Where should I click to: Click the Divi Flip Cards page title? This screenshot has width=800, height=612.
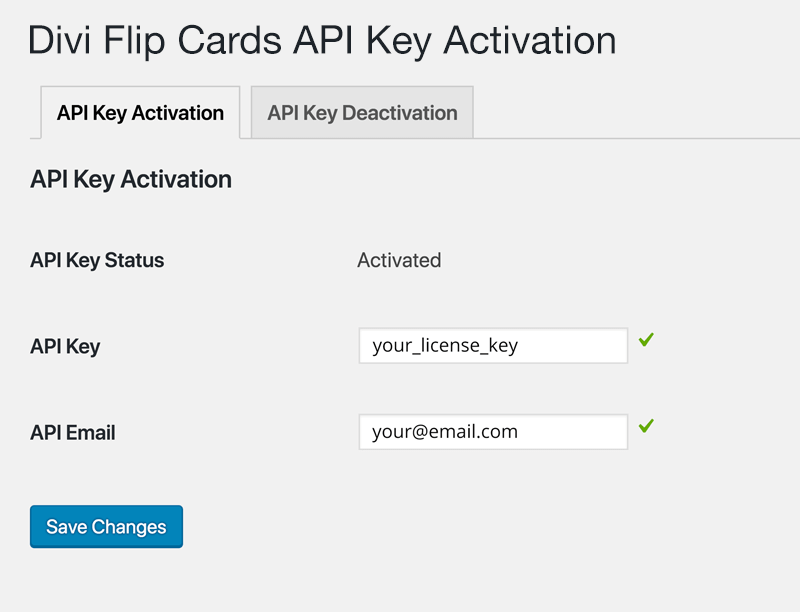[322, 41]
